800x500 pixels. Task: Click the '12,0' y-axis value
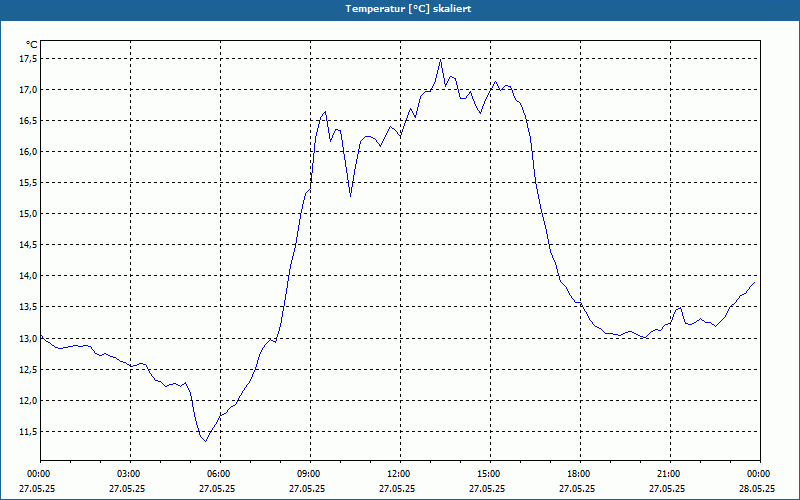[28, 401]
